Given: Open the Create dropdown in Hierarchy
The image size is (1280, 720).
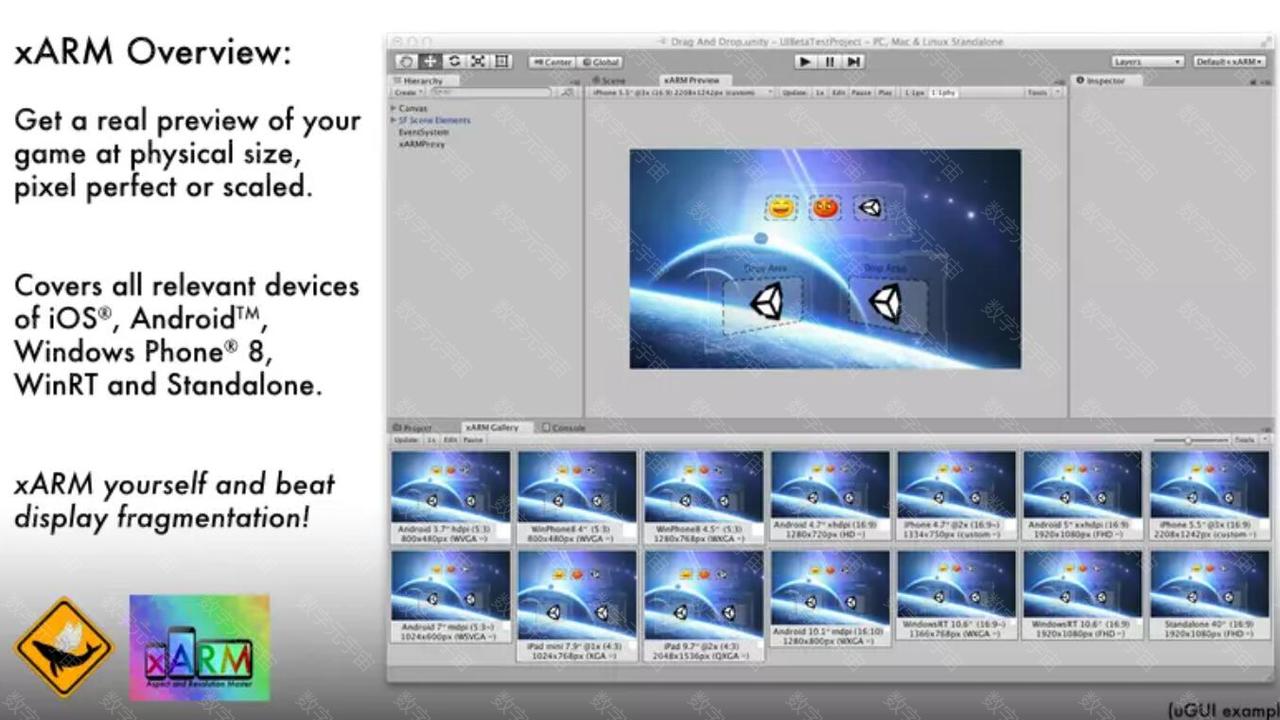Looking at the screenshot, I should [407, 92].
